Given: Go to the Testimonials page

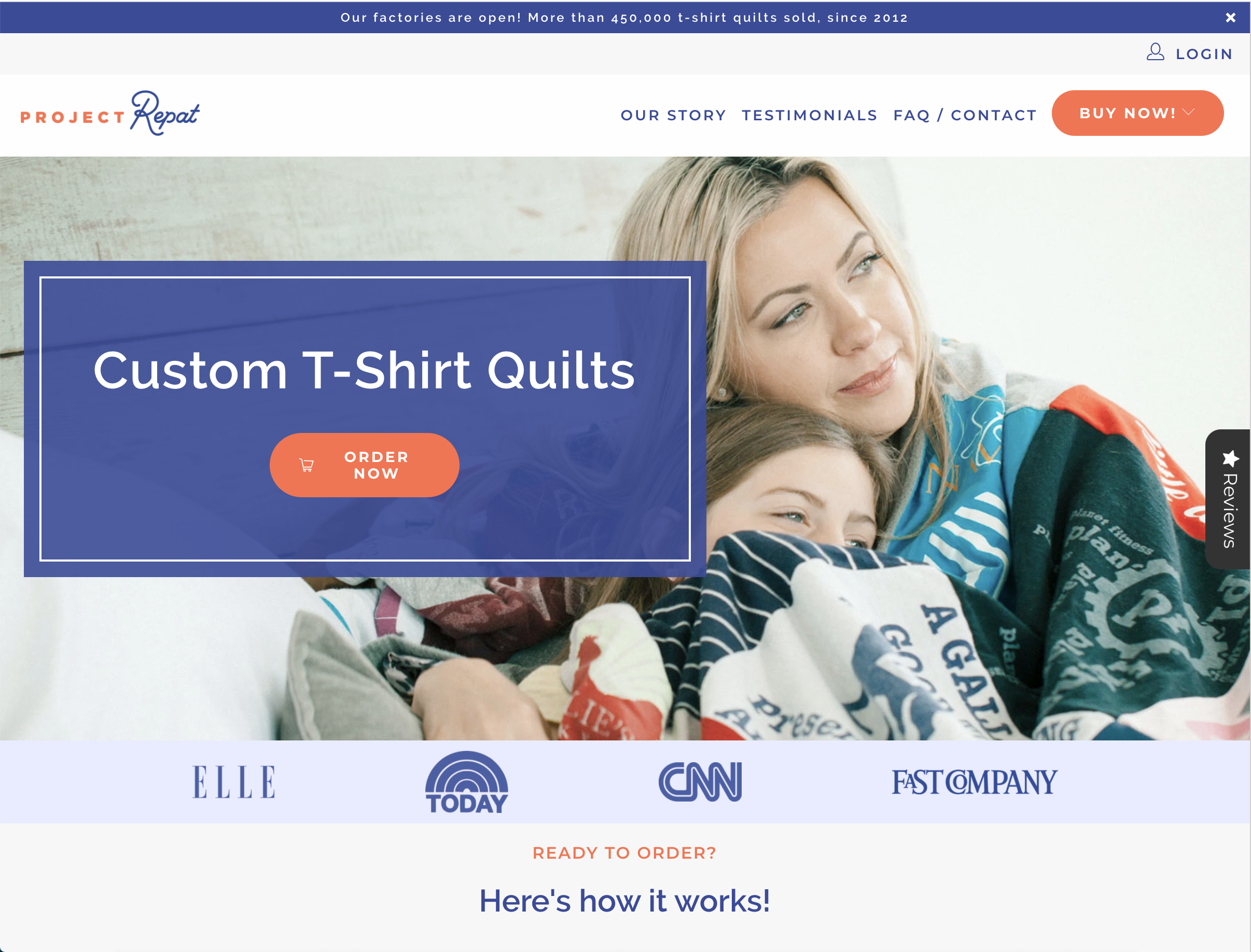Looking at the screenshot, I should click(810, 115).
